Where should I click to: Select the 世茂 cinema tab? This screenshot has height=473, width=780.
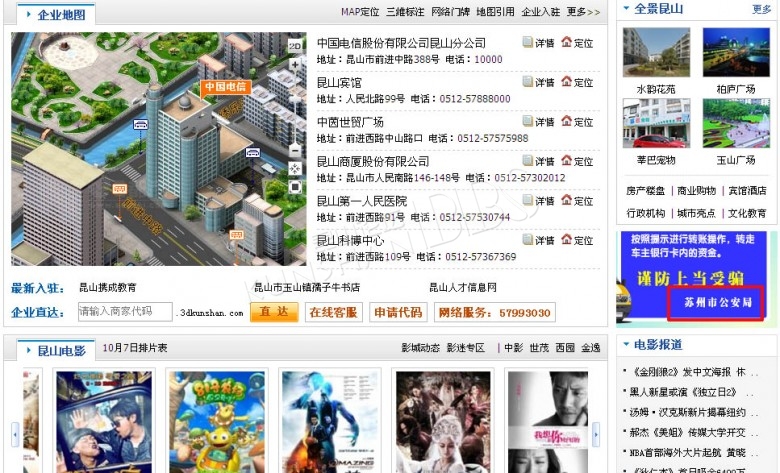click(539, 348)
